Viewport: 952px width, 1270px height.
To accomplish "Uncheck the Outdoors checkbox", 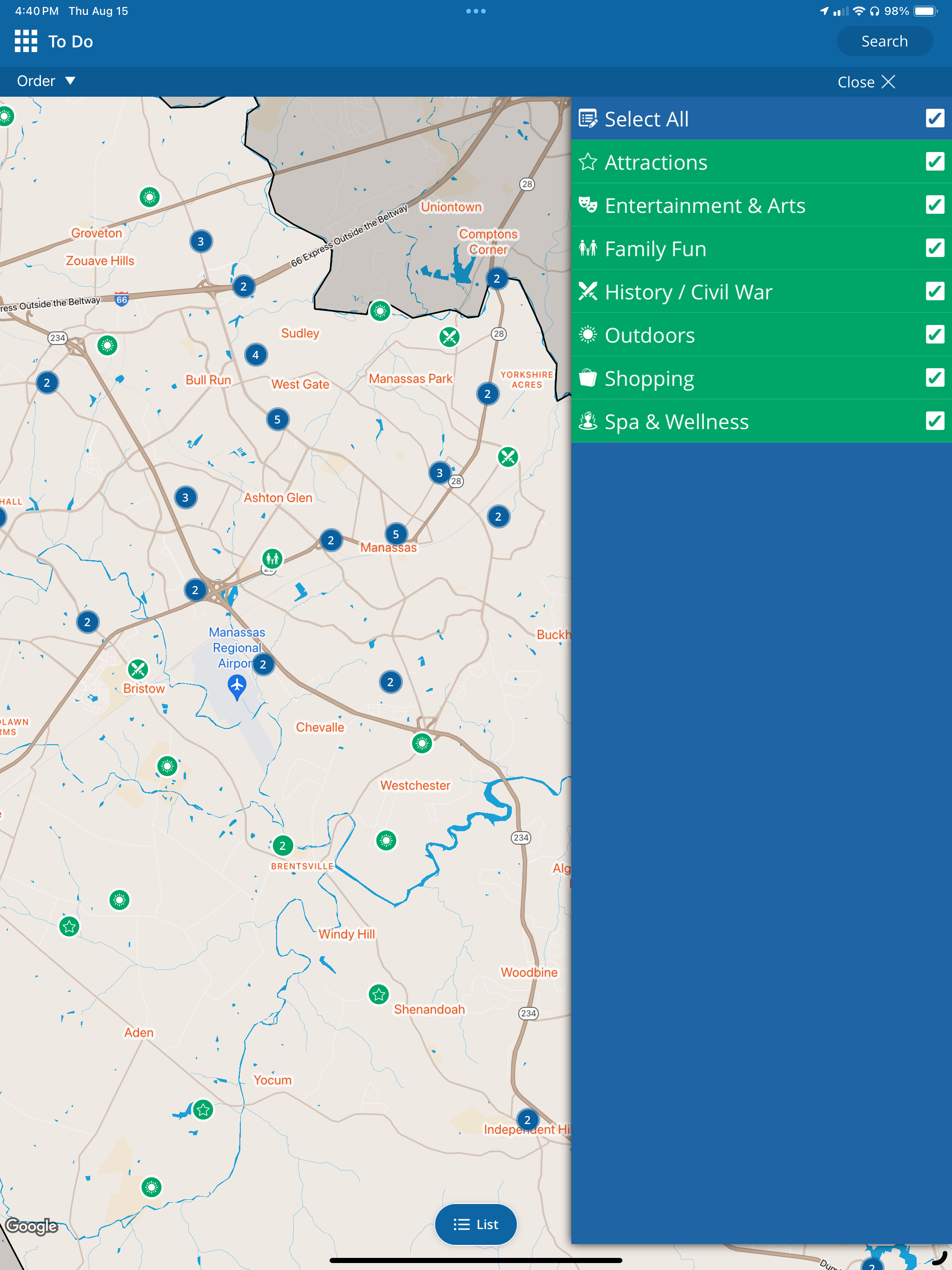I will [x=935, y=335].
